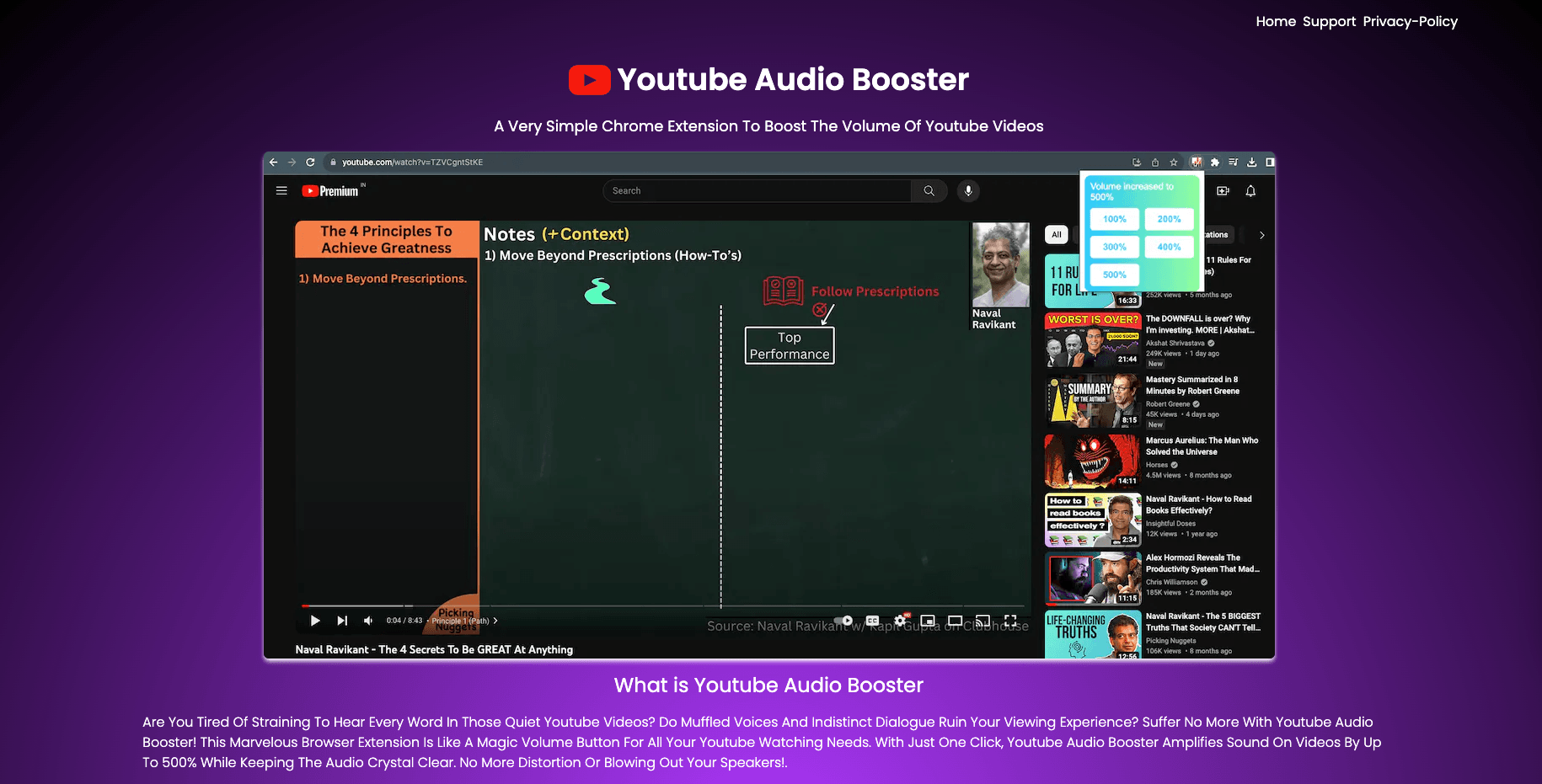Start voice search with the microphone

tap(968, 191)
